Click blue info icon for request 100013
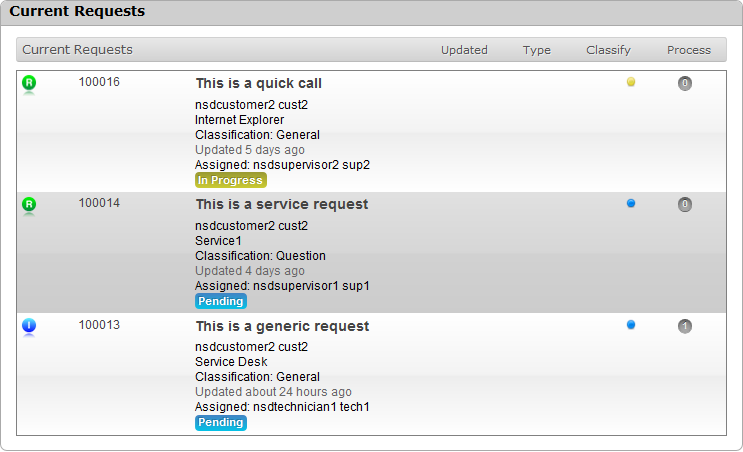Screen dimensions: 743x452 click(29, 326)
